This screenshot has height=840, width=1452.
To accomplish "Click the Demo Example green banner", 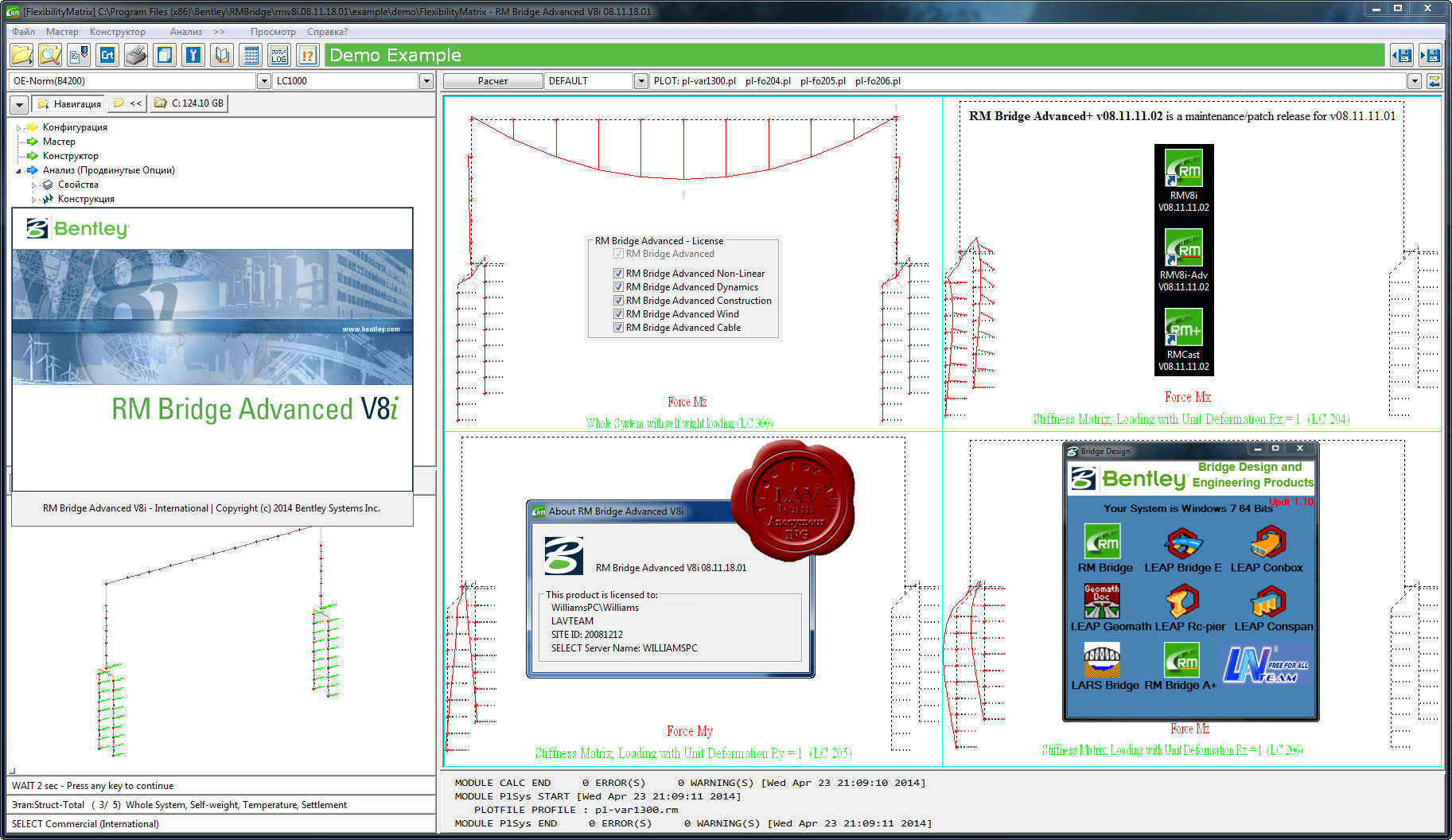I will (854, 55).
